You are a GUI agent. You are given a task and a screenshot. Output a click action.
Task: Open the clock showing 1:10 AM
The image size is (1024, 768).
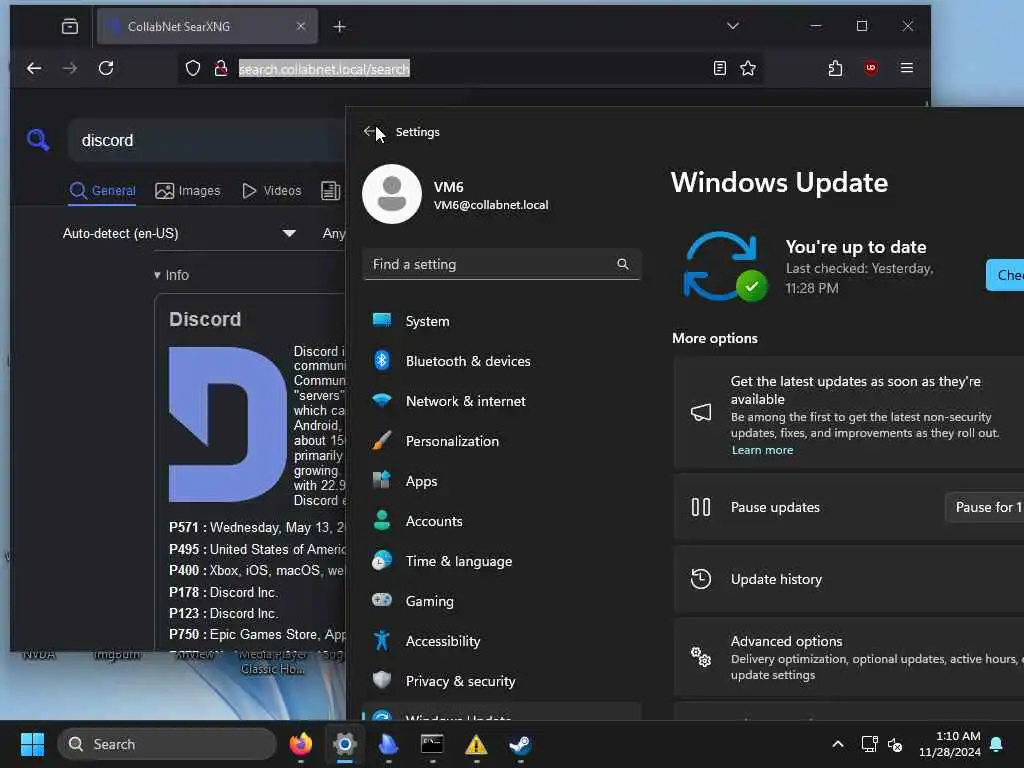coord(950,744)
